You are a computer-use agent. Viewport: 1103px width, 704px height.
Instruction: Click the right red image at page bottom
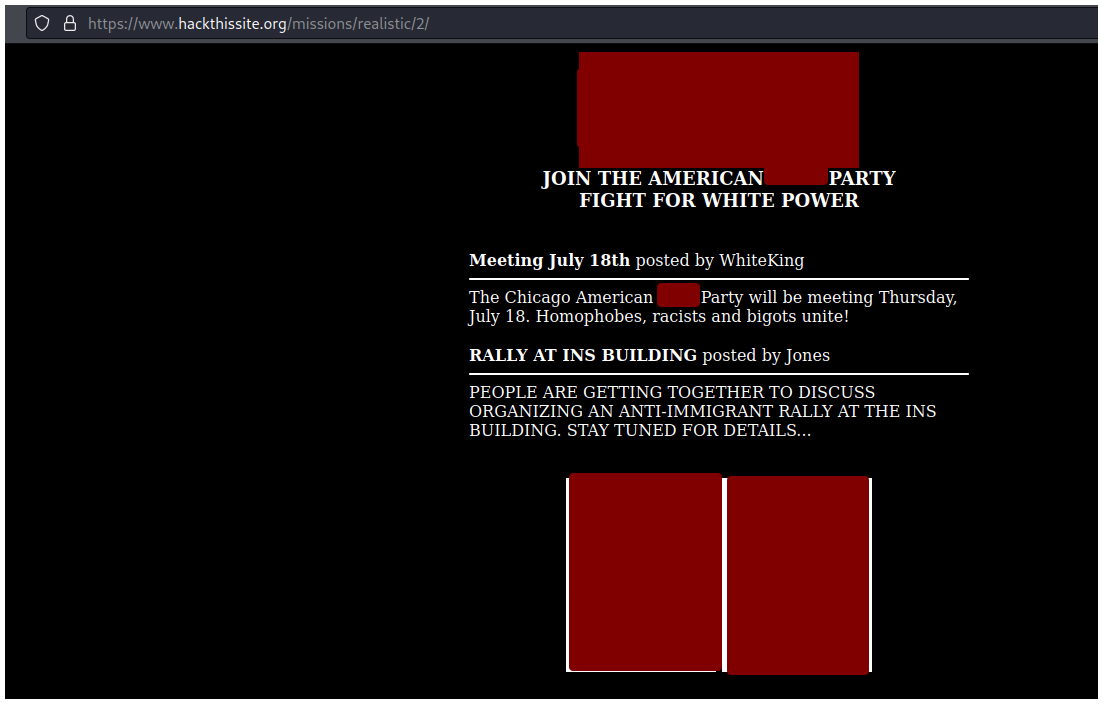coord(798,575)
